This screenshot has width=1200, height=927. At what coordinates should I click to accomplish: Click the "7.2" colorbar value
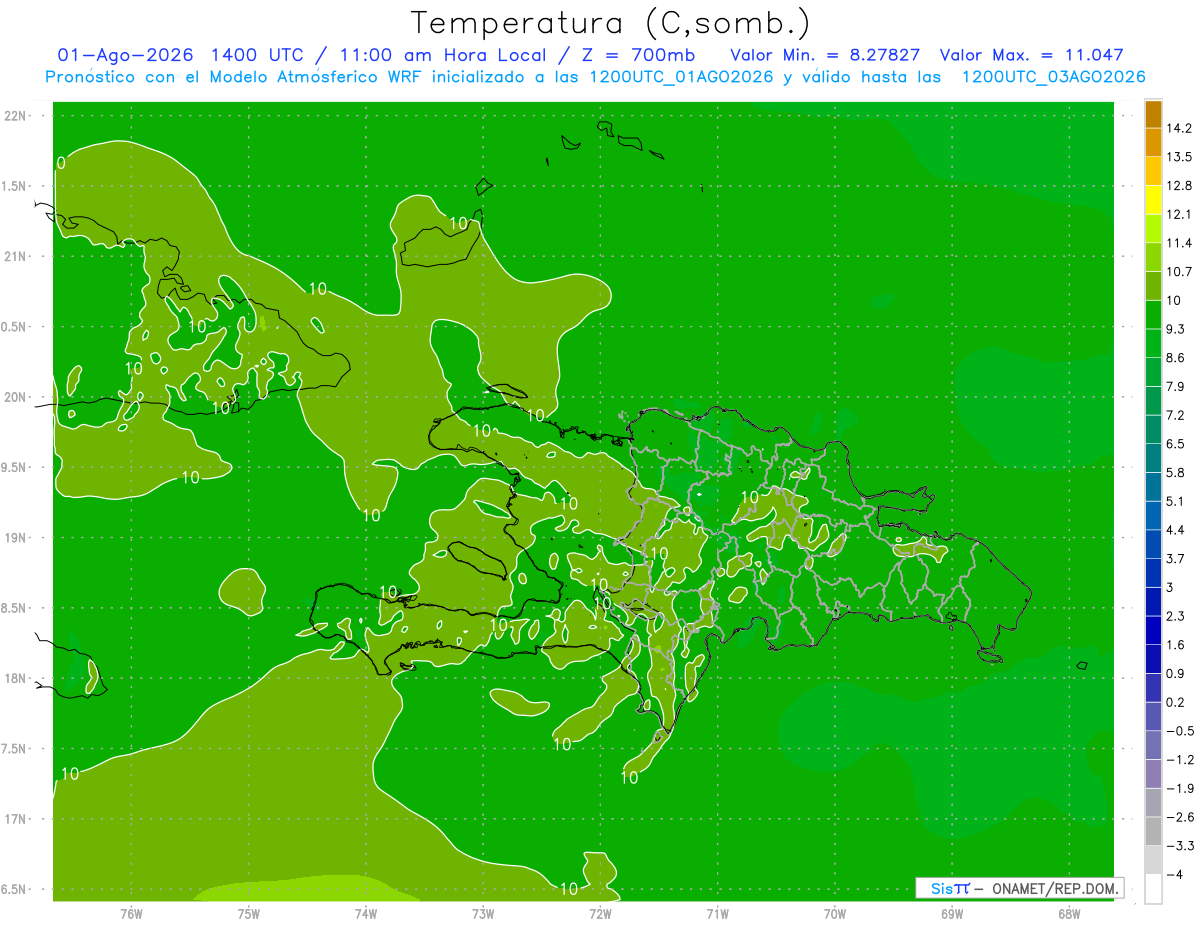point(1176,415)
